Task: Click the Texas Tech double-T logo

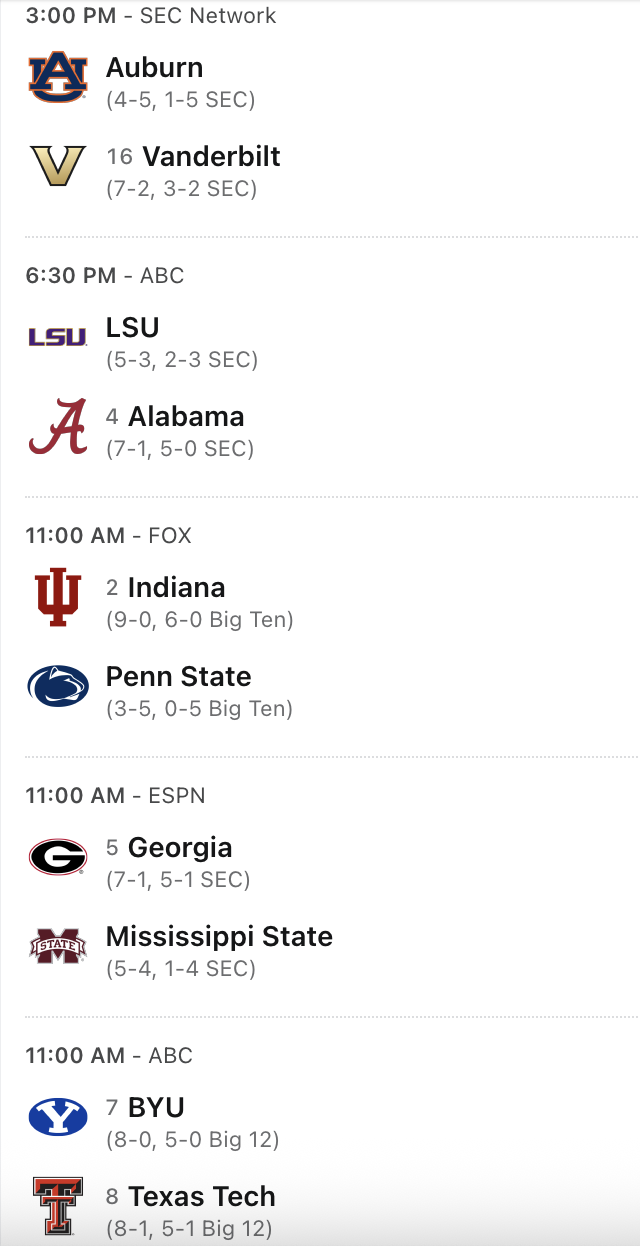Action: pyautogui.click(x=58, y=1206)
